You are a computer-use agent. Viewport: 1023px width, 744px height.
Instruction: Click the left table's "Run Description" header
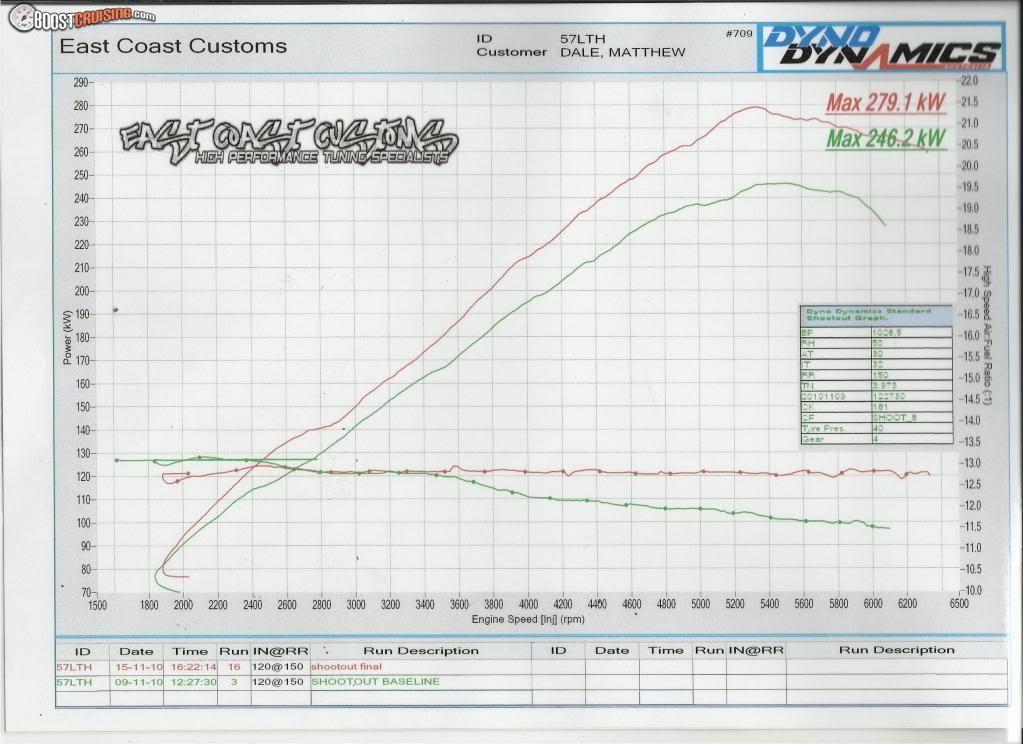(421, 651)
